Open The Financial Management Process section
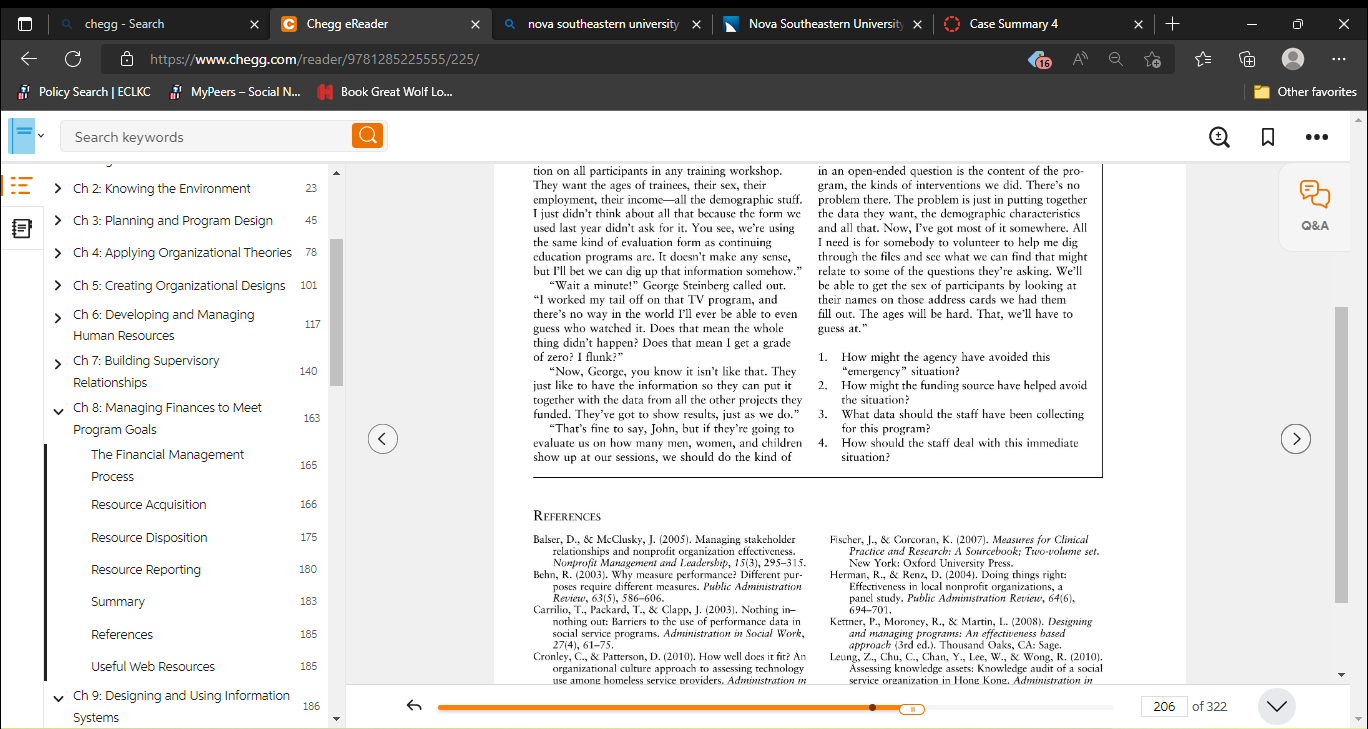 pos(167,465)
